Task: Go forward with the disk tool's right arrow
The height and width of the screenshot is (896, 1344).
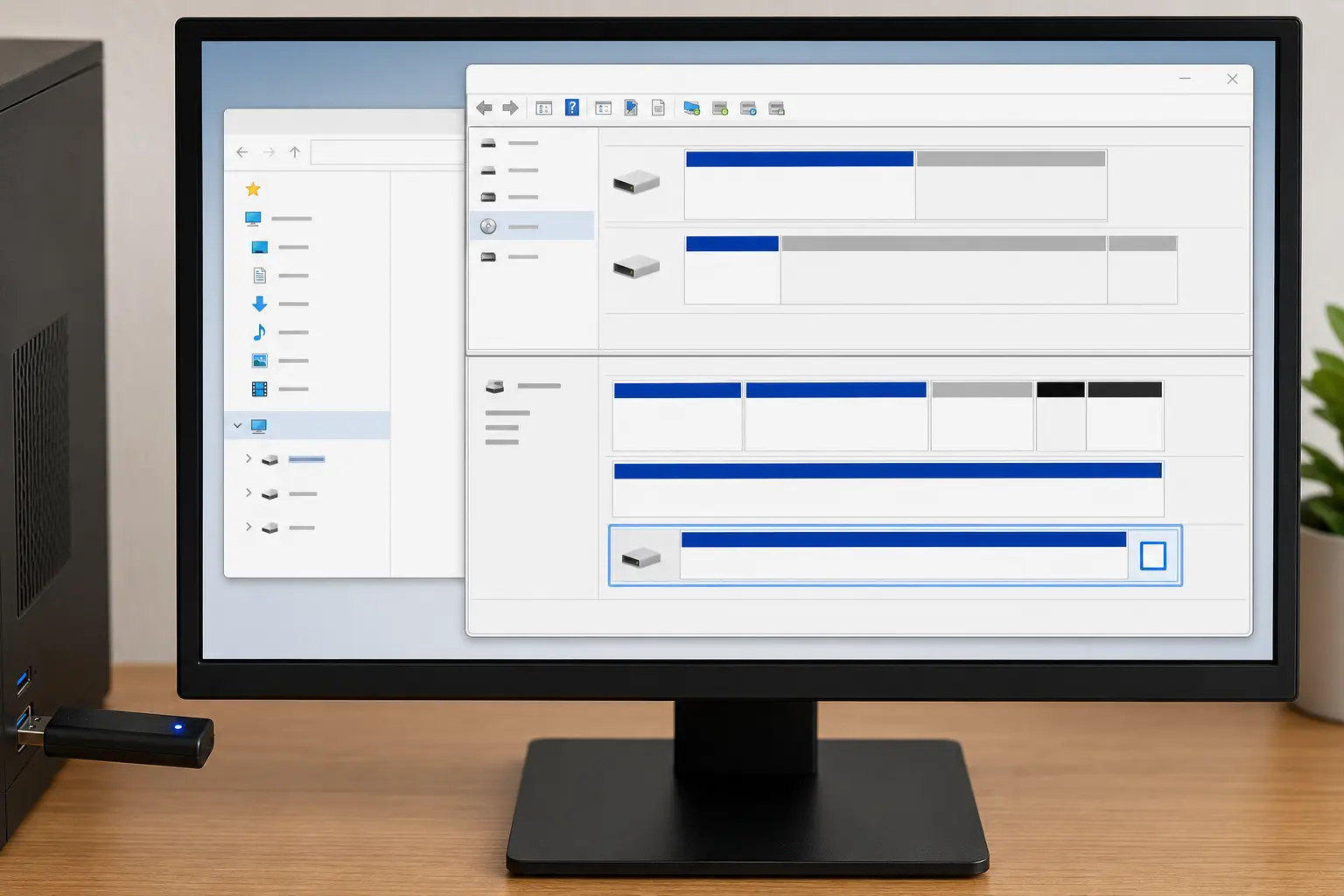Action: pyautogui.click(x=511, y=108)
